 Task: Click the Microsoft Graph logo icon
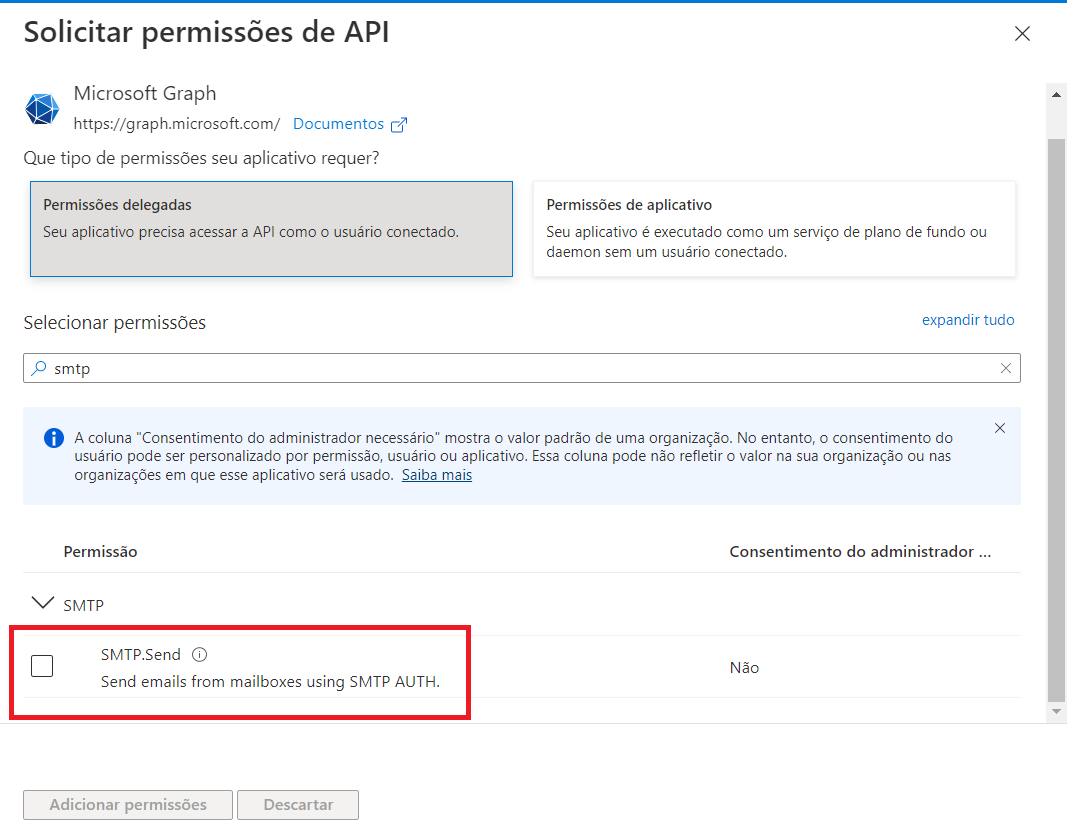click(x=42, y=108)
